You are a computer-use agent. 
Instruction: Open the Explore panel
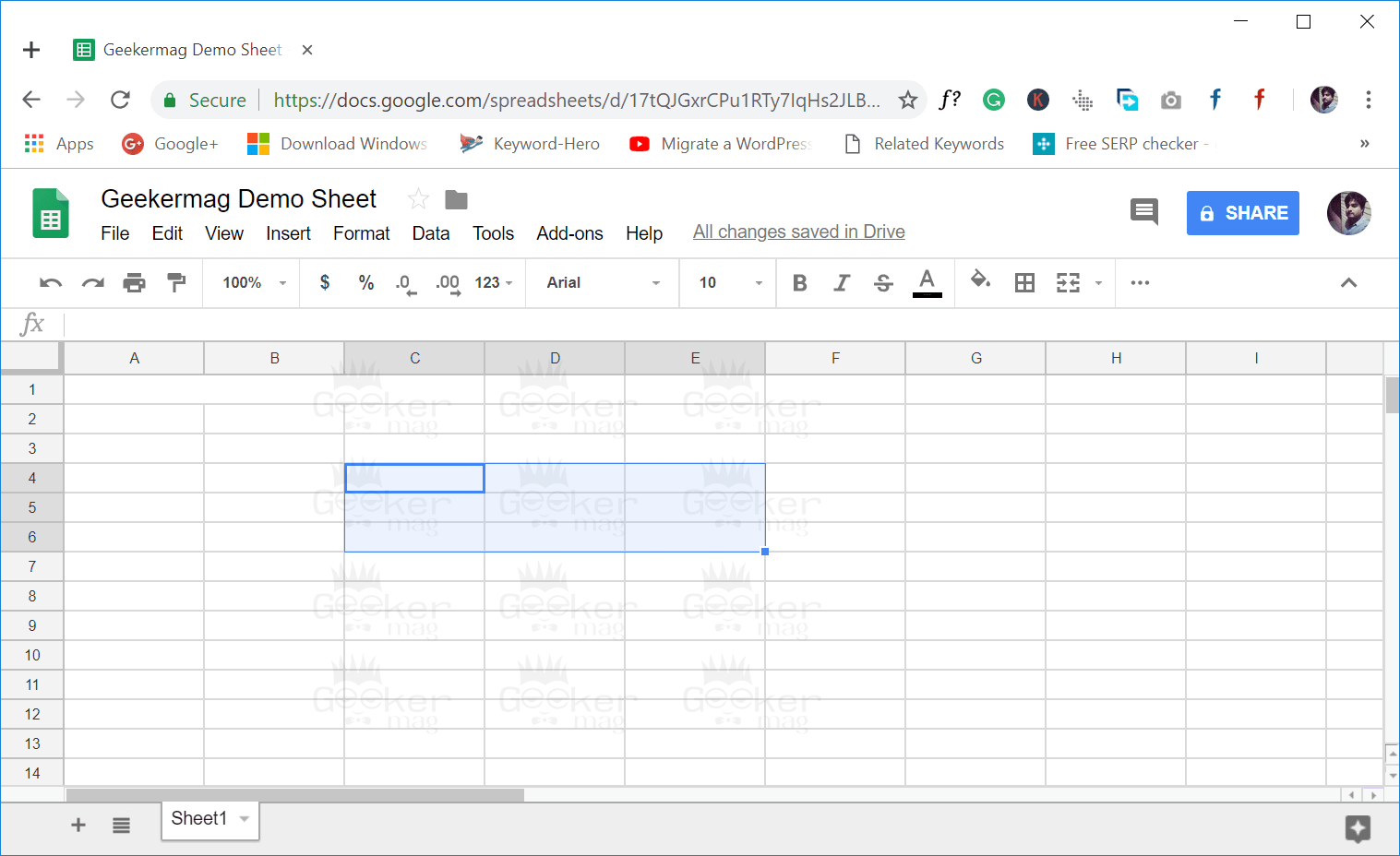tap(1358, 828)
